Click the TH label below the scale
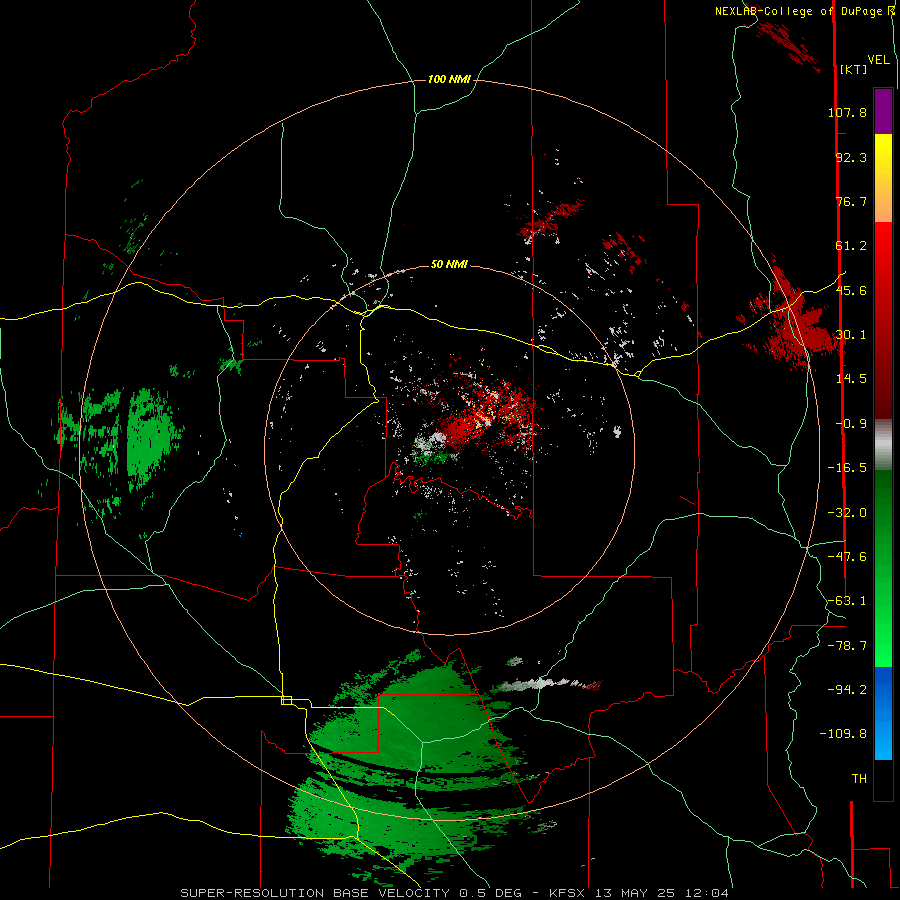 click(x=859, y=779)
